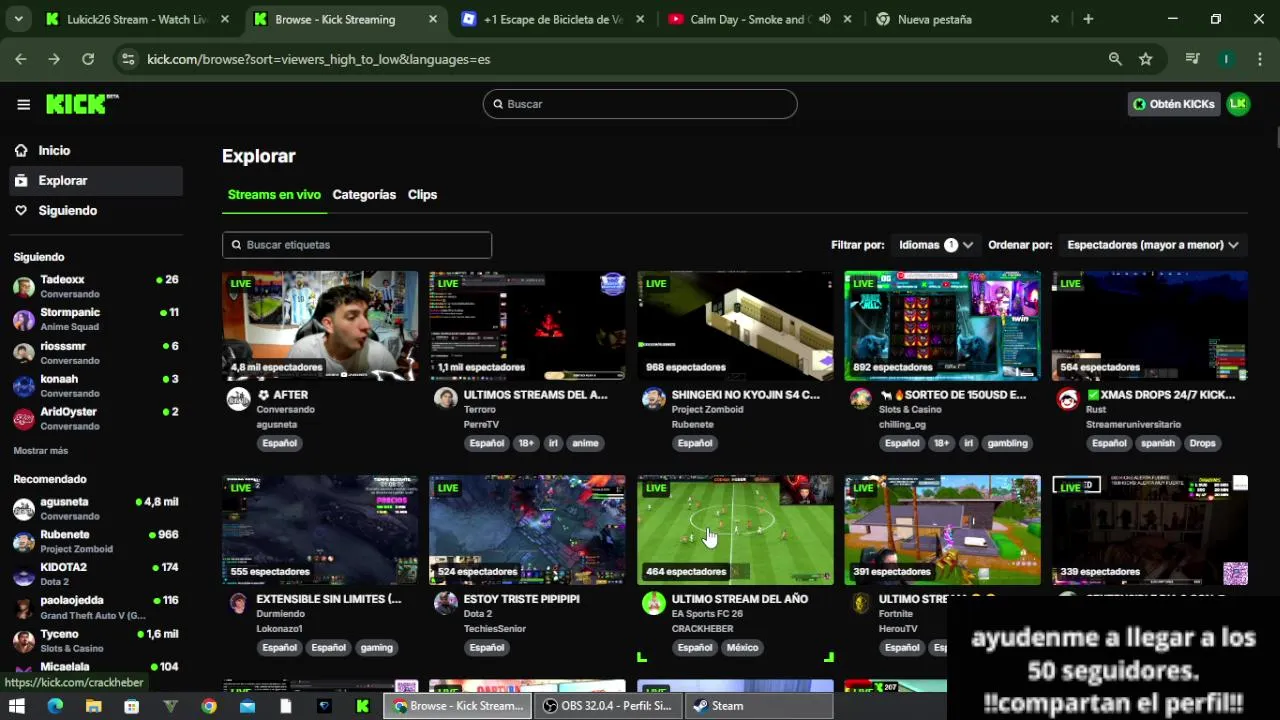The image size is (1280, 720).
Task: Open Chrome profile avatar button
Action: pos(1226,59)
